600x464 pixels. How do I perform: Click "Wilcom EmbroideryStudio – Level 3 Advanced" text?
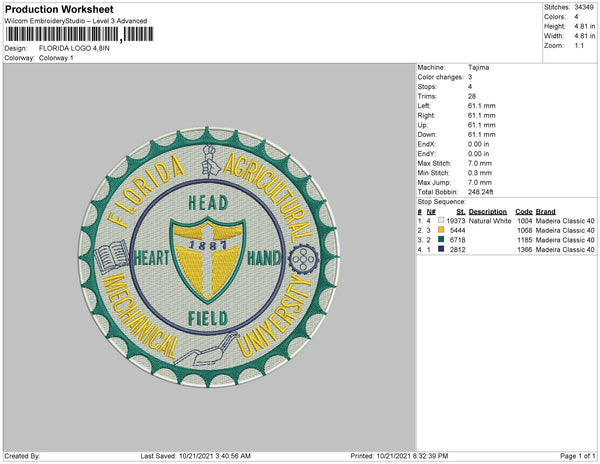tap(76, 21)
